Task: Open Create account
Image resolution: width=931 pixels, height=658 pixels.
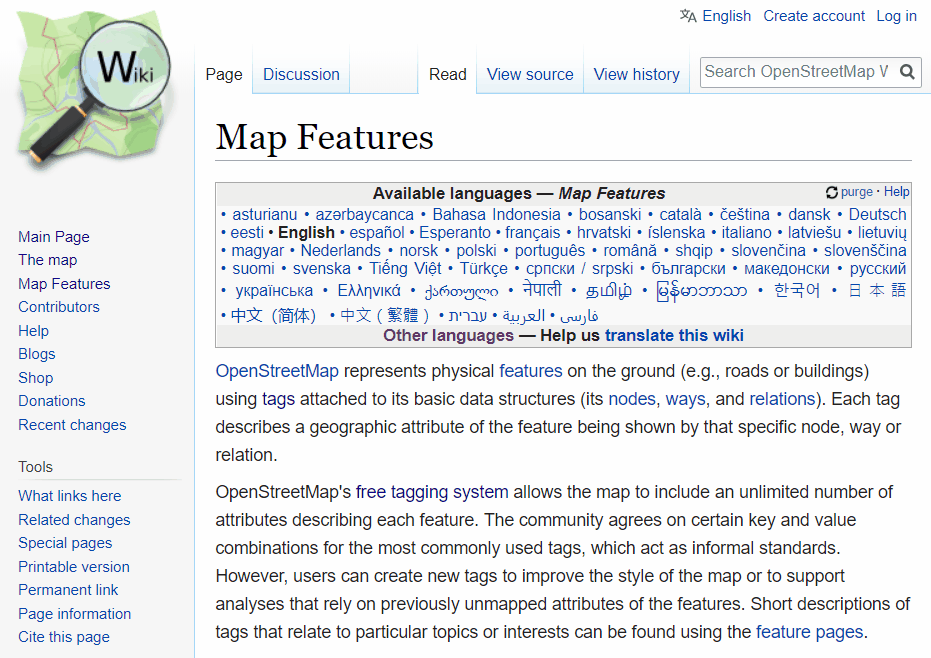Action: tap(814, 16)
